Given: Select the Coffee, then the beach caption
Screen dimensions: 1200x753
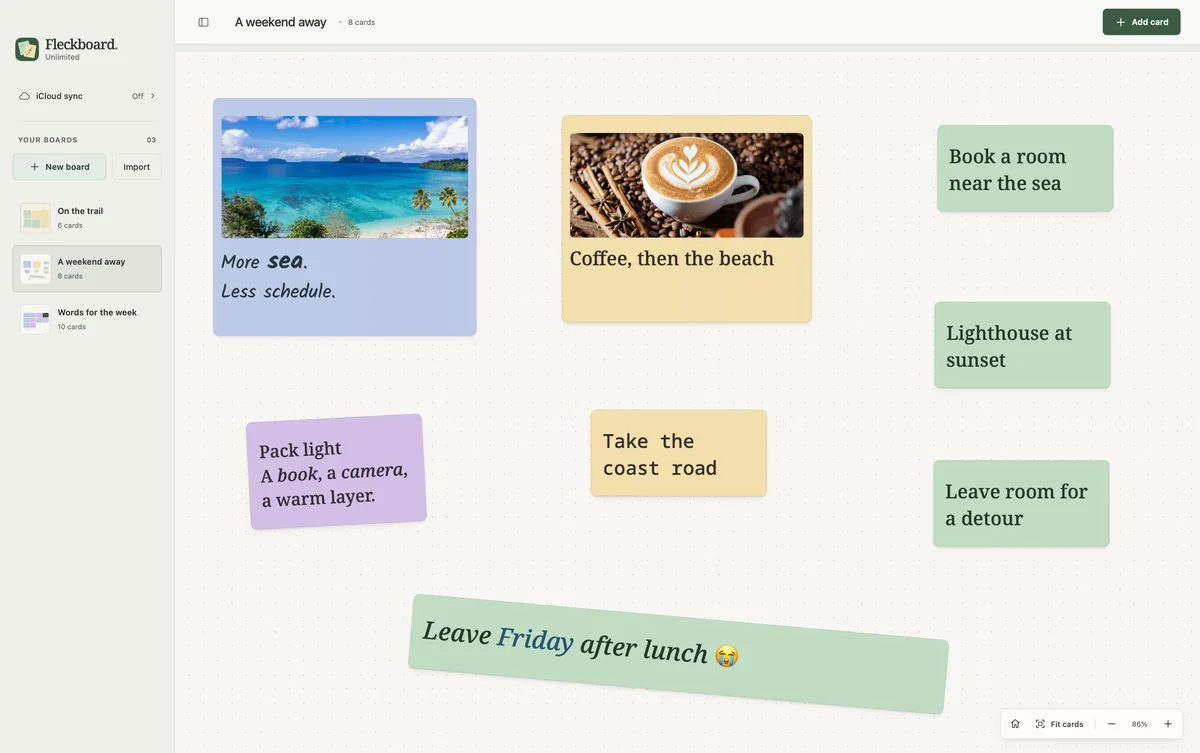Looking at the screenshot, I should pyautogui.click(x=672, y=258).
